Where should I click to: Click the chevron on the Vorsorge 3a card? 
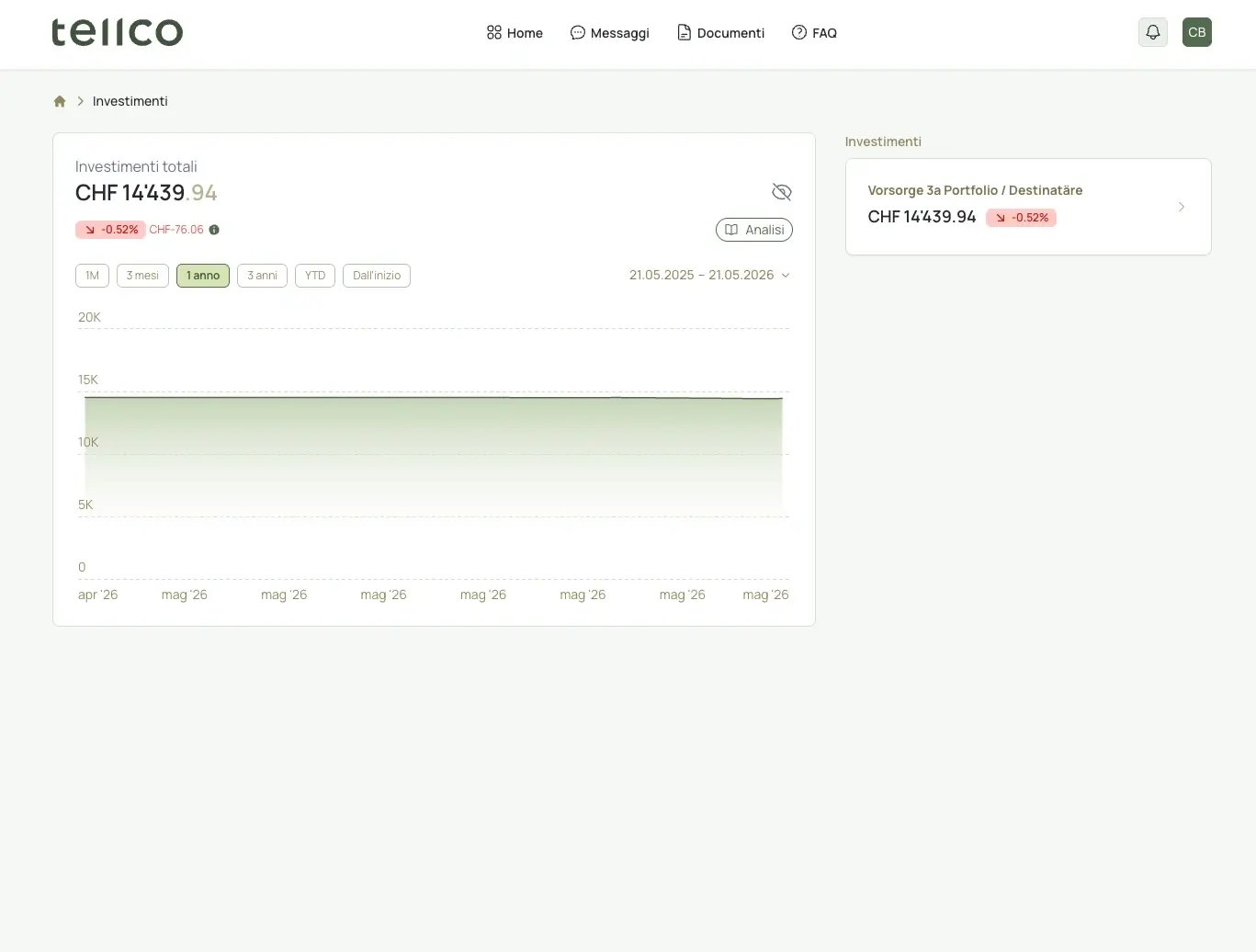point(1182,207)
